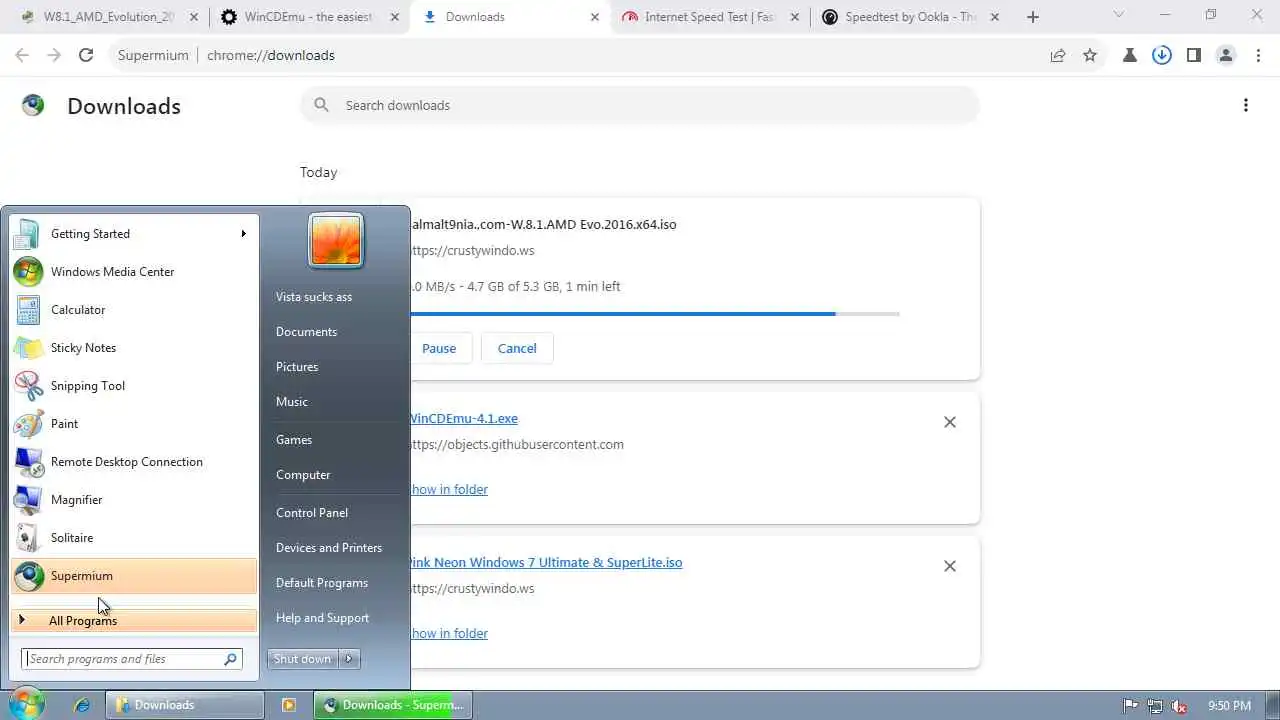Switch to Speedtest by Ookla tab
1280x720 pixels.
tap(911, 17)
